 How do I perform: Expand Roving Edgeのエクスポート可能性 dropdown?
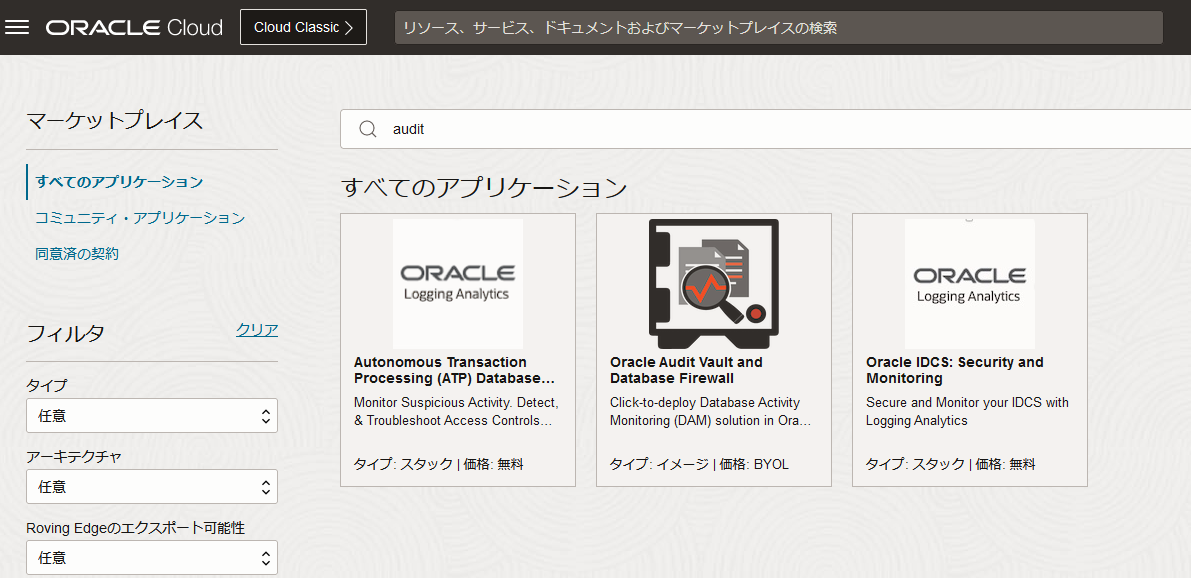pos(152,557)
